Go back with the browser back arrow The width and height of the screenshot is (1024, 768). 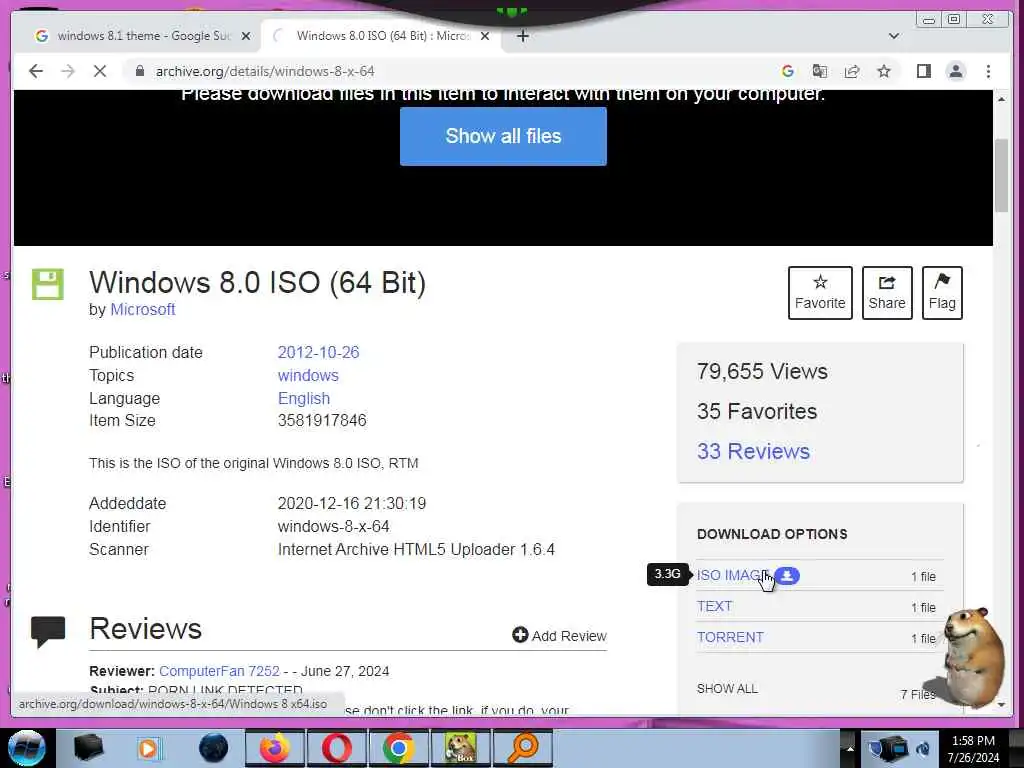point(36,71)
